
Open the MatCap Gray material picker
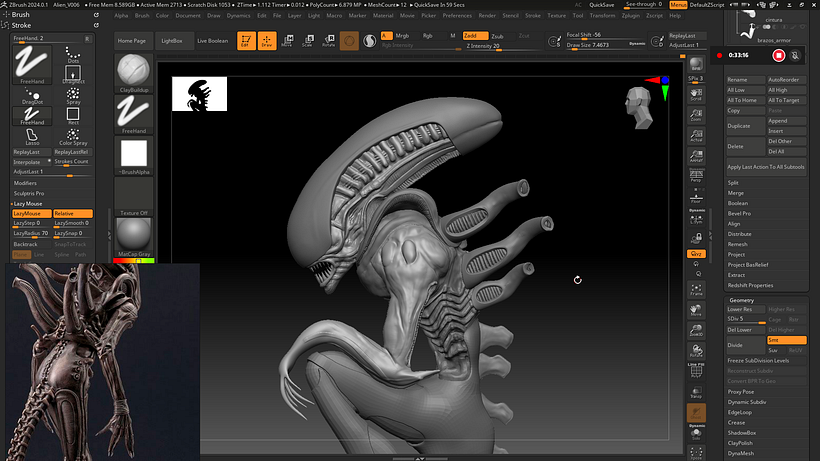pos(134,237)
